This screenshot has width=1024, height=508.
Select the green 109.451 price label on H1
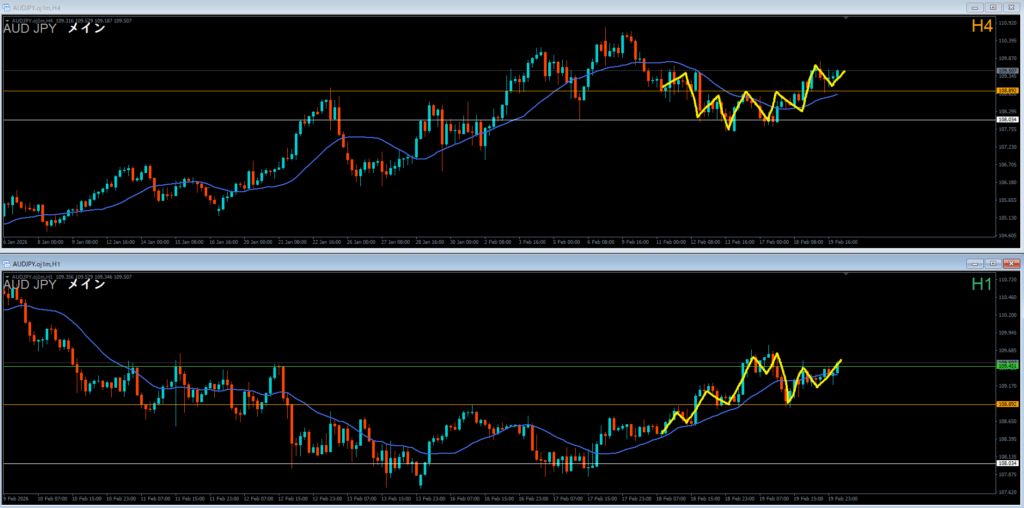click(x=1007, y=366)
